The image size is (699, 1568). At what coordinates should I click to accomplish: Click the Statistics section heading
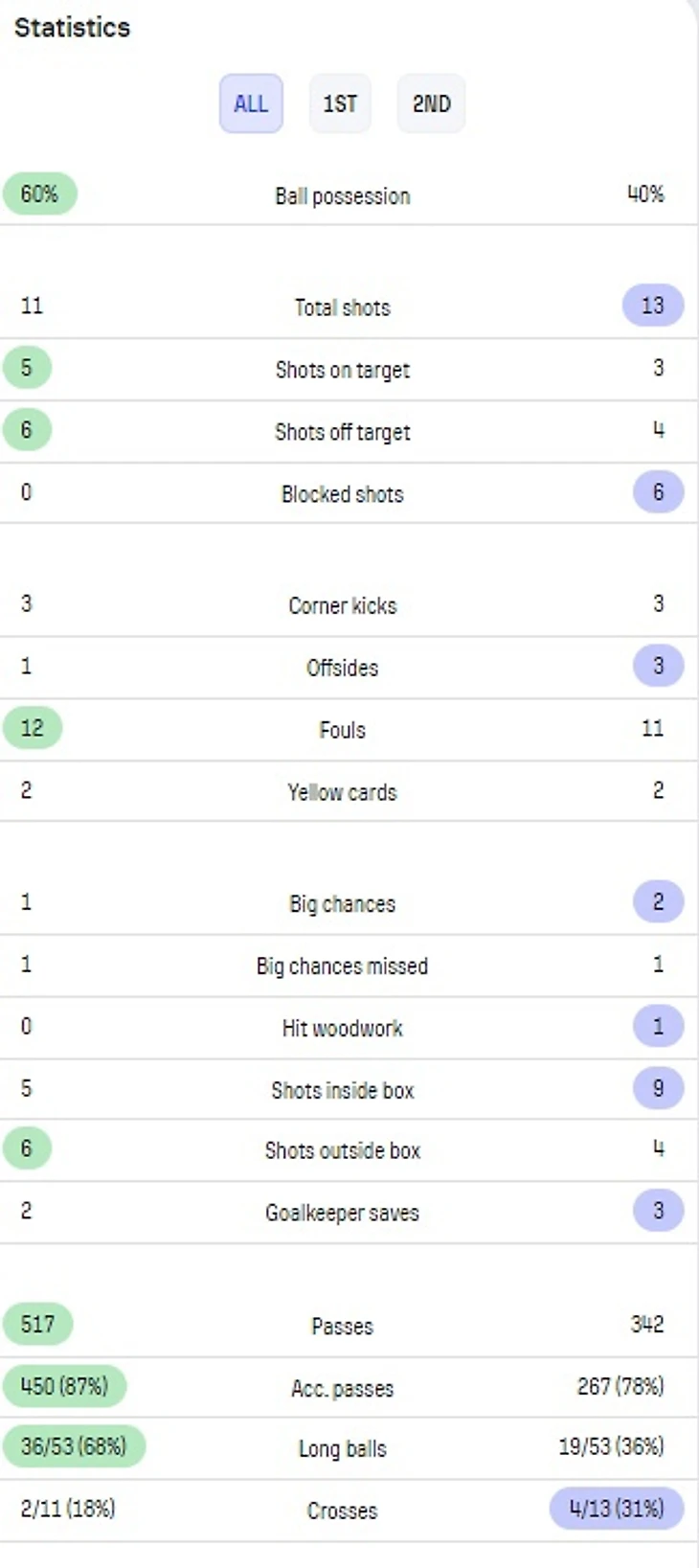(x=72, y=27)
